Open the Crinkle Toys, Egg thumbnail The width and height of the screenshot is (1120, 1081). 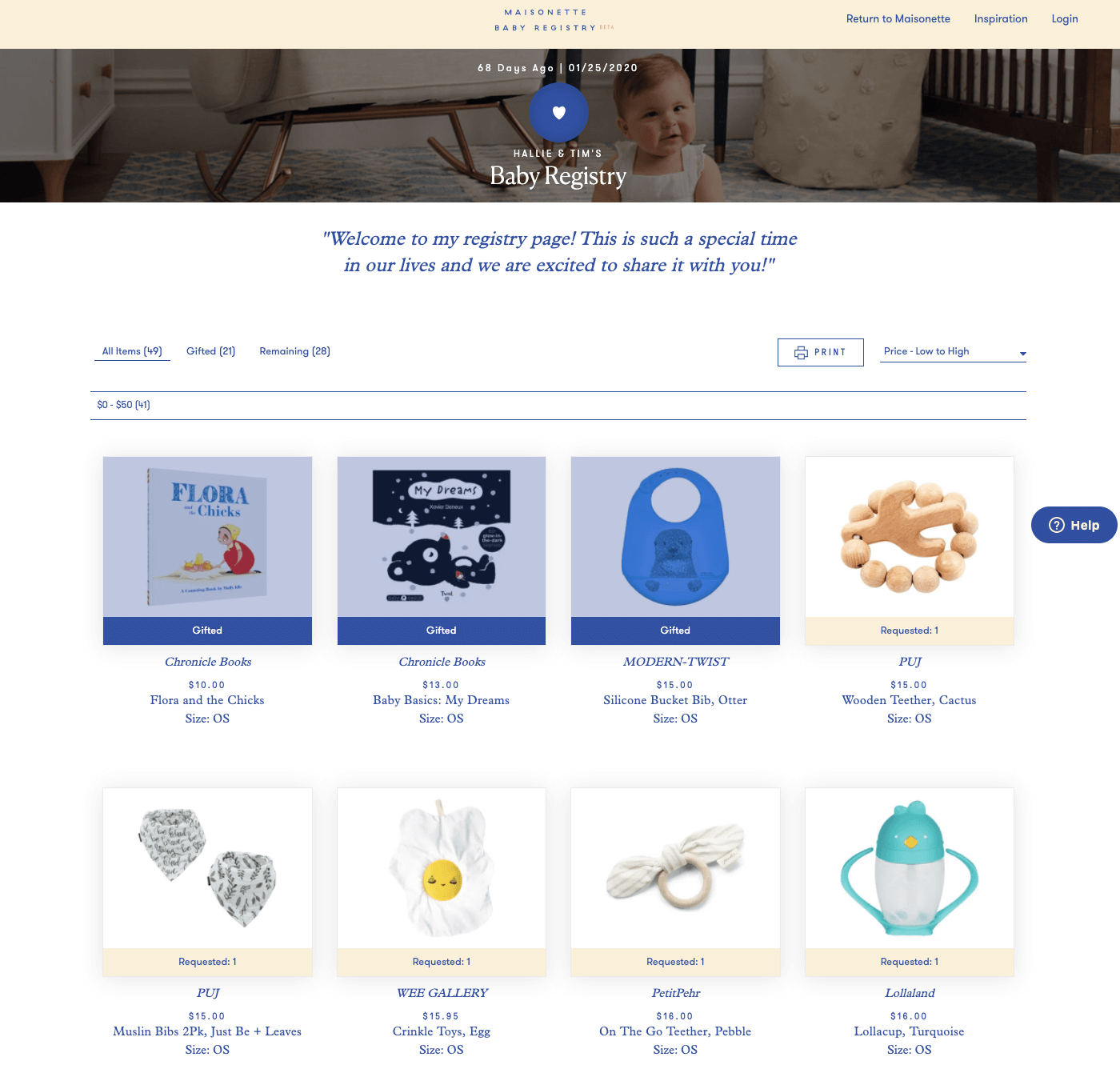click(442, 868)
